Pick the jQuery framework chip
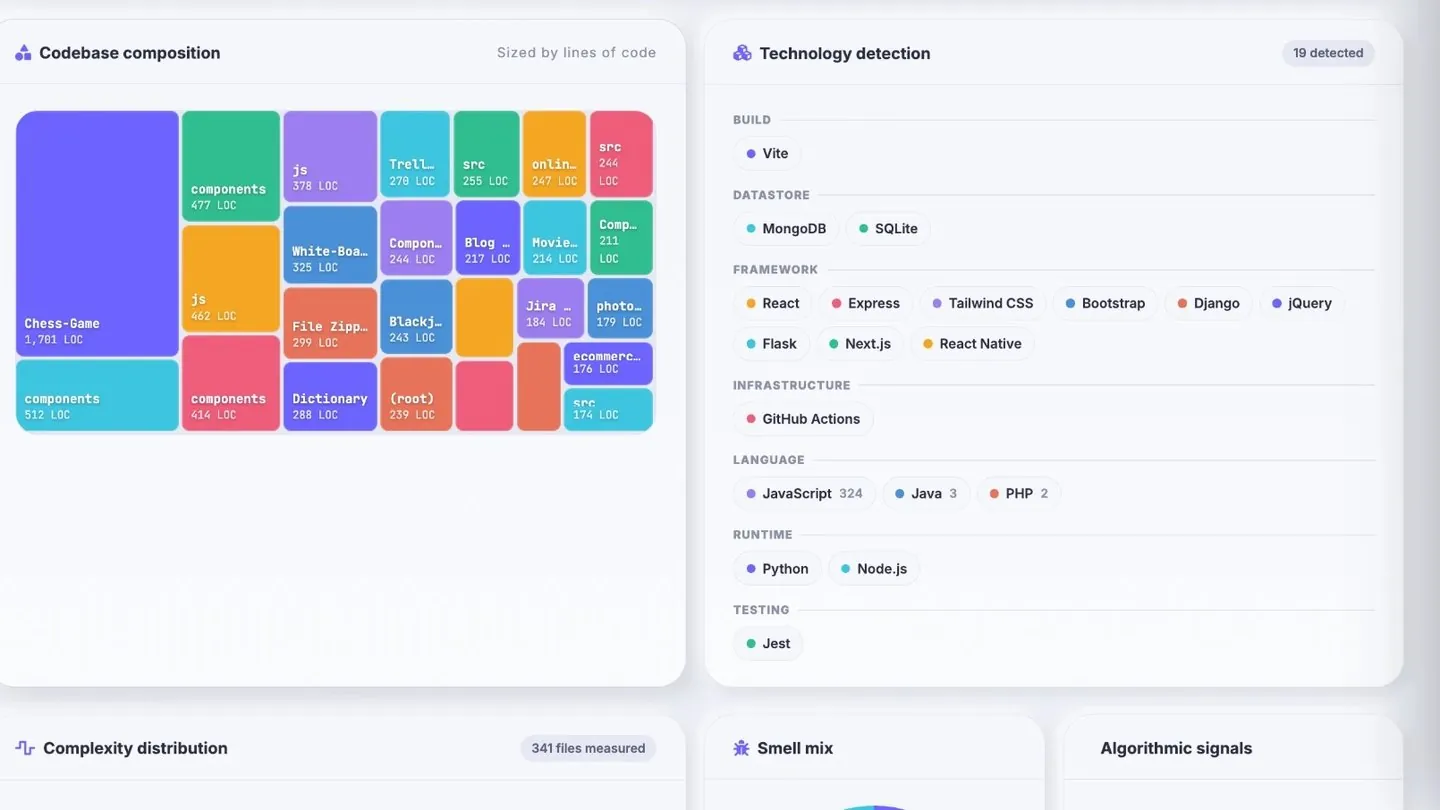 (1302, 303)
